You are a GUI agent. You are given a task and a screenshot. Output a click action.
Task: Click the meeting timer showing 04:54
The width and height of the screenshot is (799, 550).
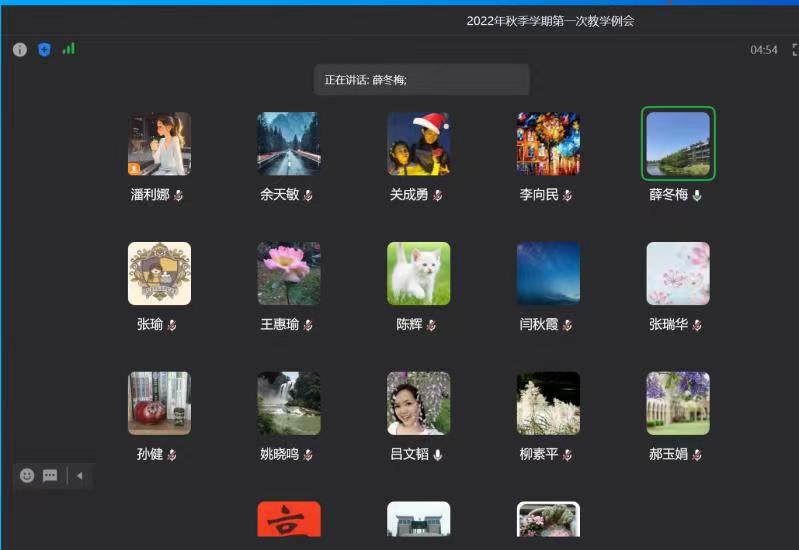(763, 50)
